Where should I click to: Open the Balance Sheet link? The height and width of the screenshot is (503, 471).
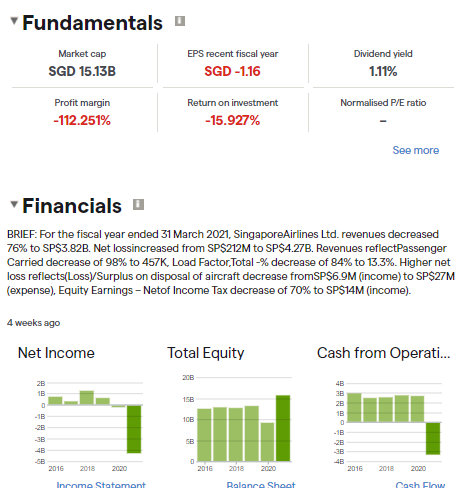[x=261, y=485]
